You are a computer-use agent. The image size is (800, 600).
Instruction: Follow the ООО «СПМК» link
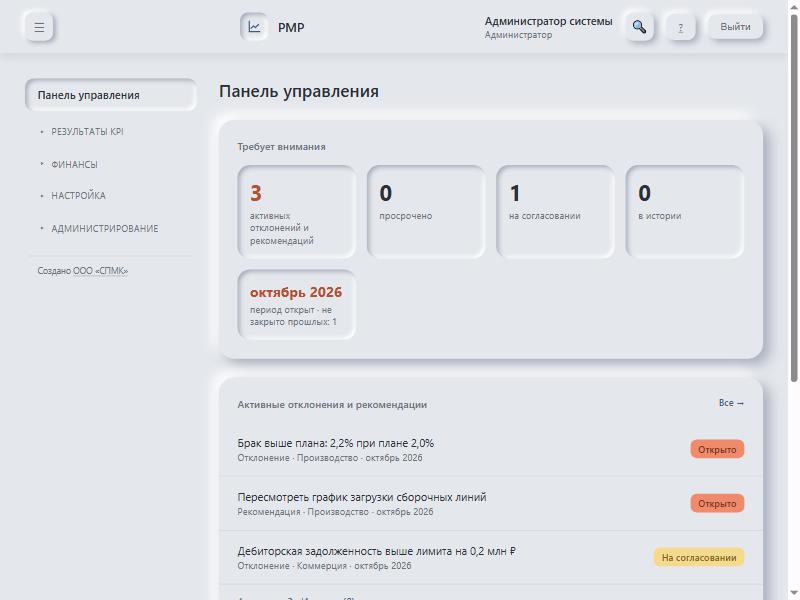pos(101,271)
